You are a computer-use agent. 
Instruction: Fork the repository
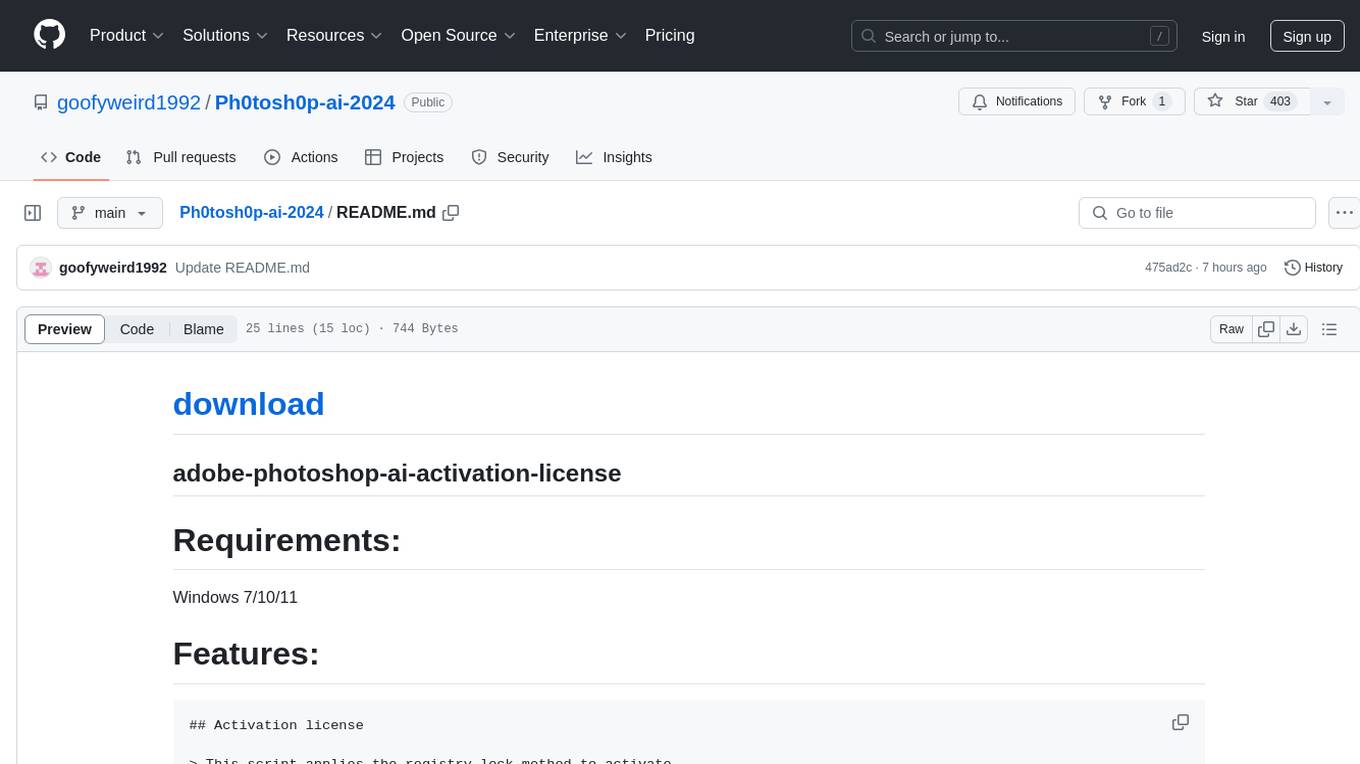click(x=1134, y=102)
